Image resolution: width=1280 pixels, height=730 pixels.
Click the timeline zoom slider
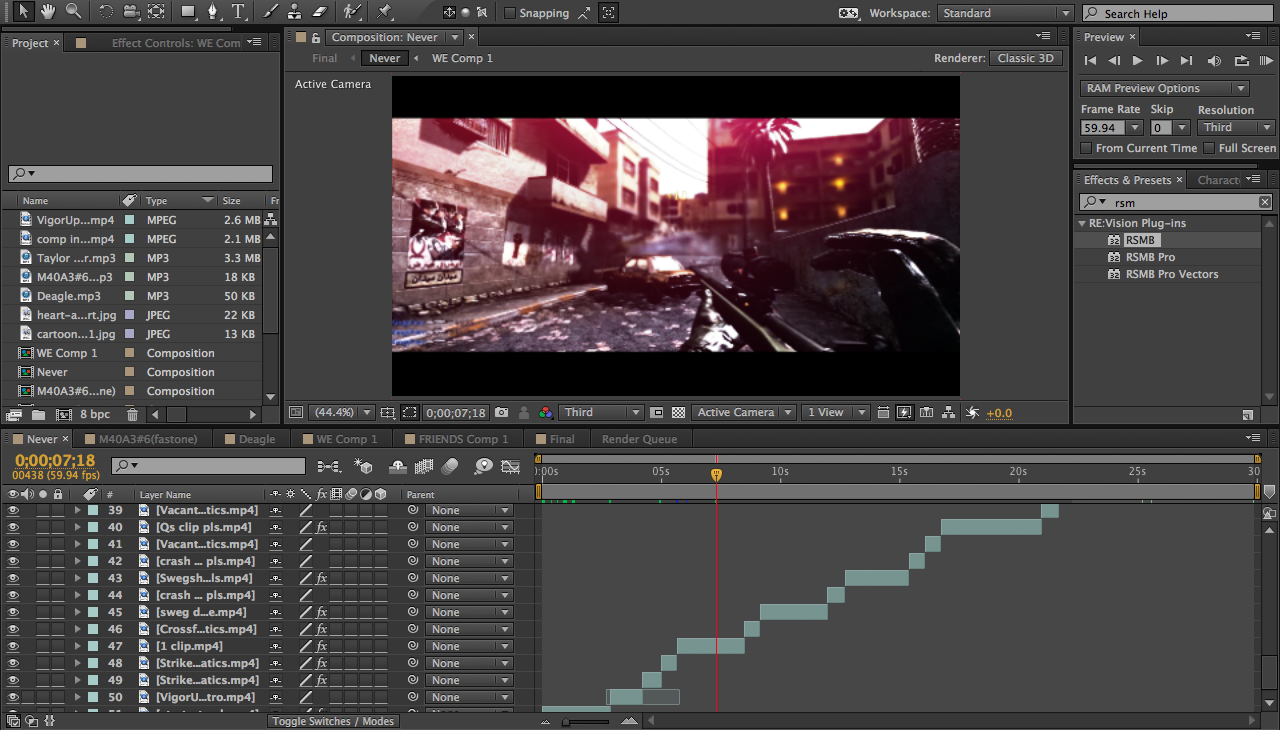click(567, 721)
